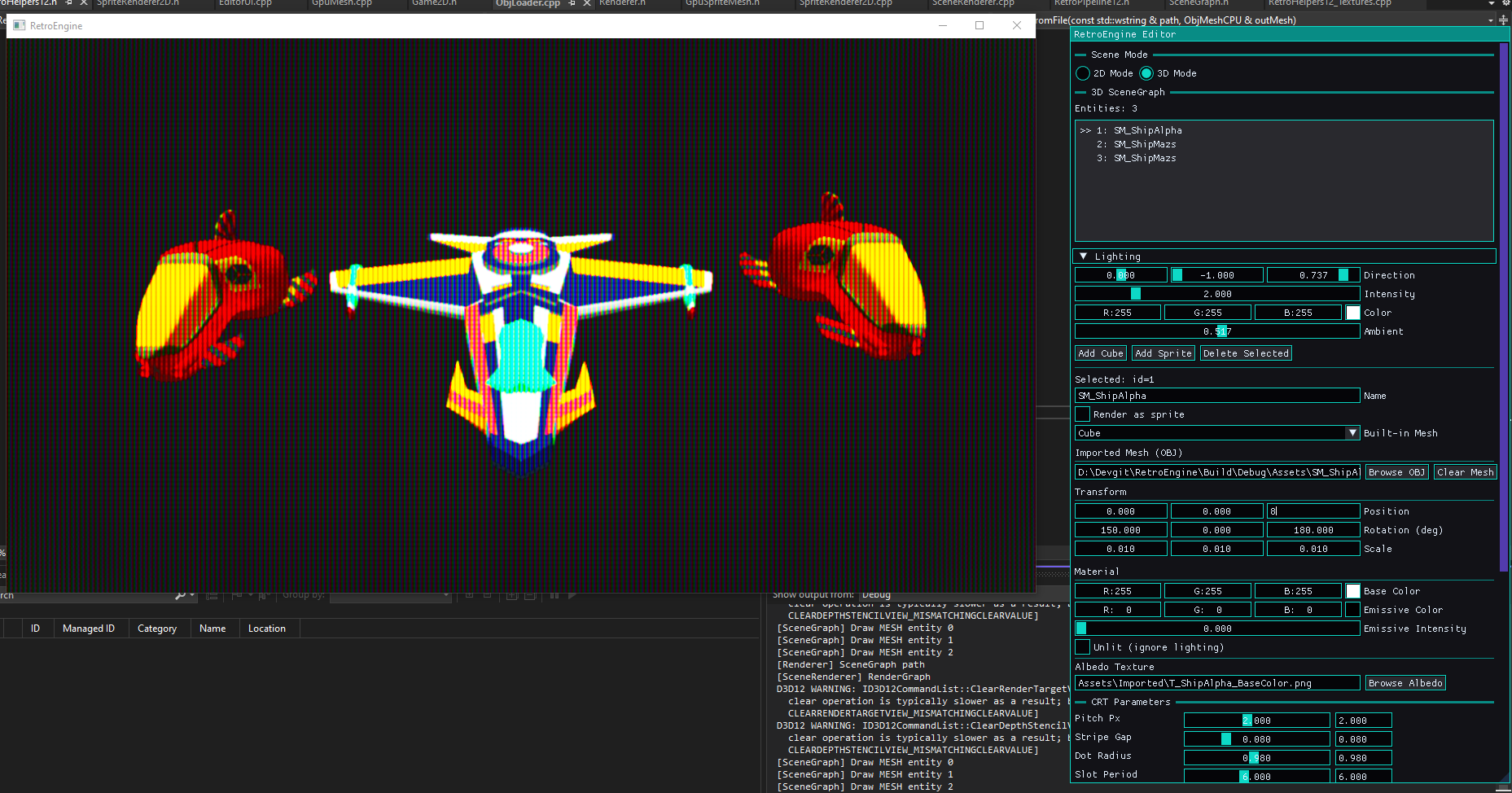The width and height of the screenshot is (1512, 793).
Task: Open the Built-in Mesh dropdown
Action: [1352, 433]
